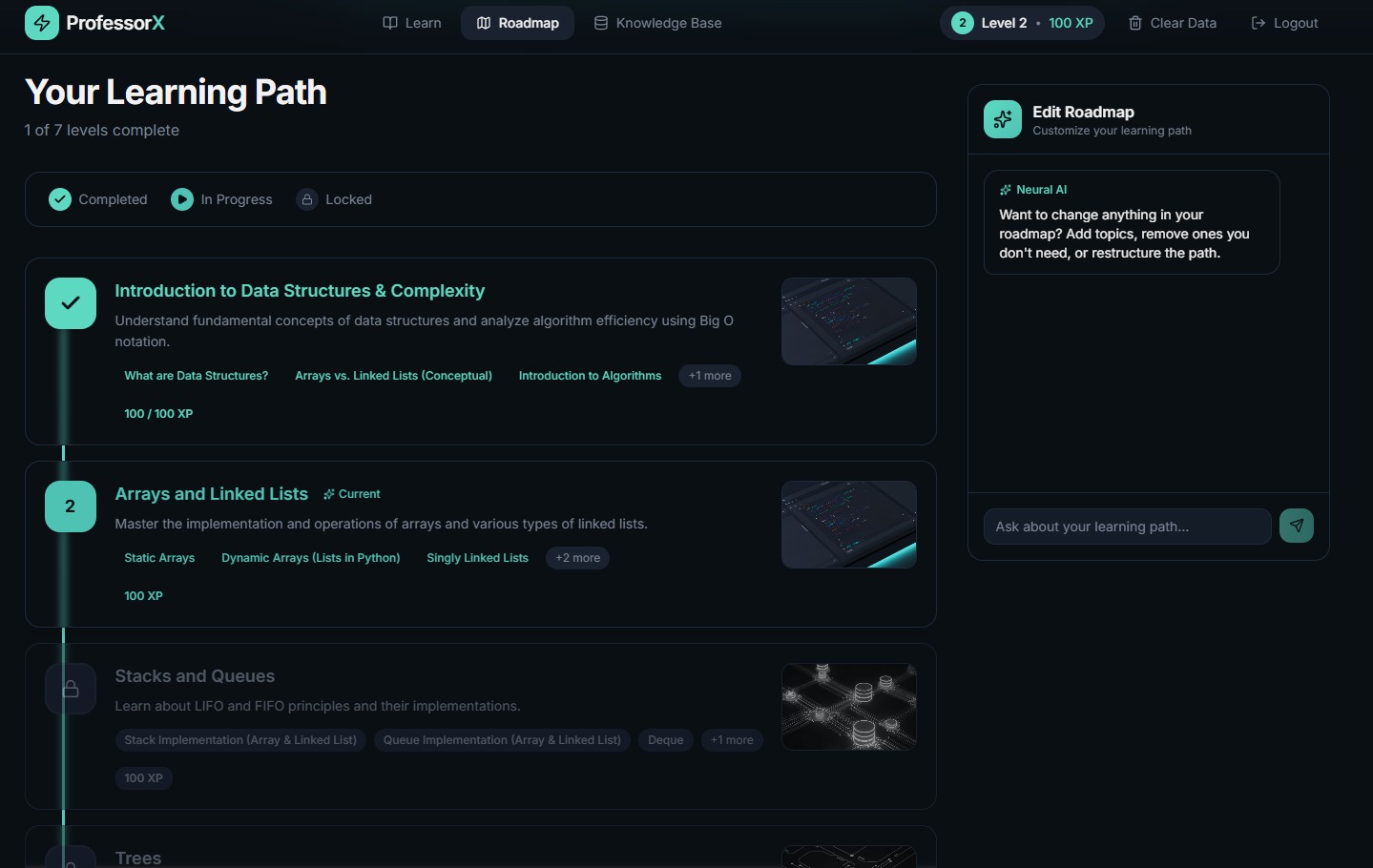Click the Trees level title
1373x868 pixels.
coord(138,858)
